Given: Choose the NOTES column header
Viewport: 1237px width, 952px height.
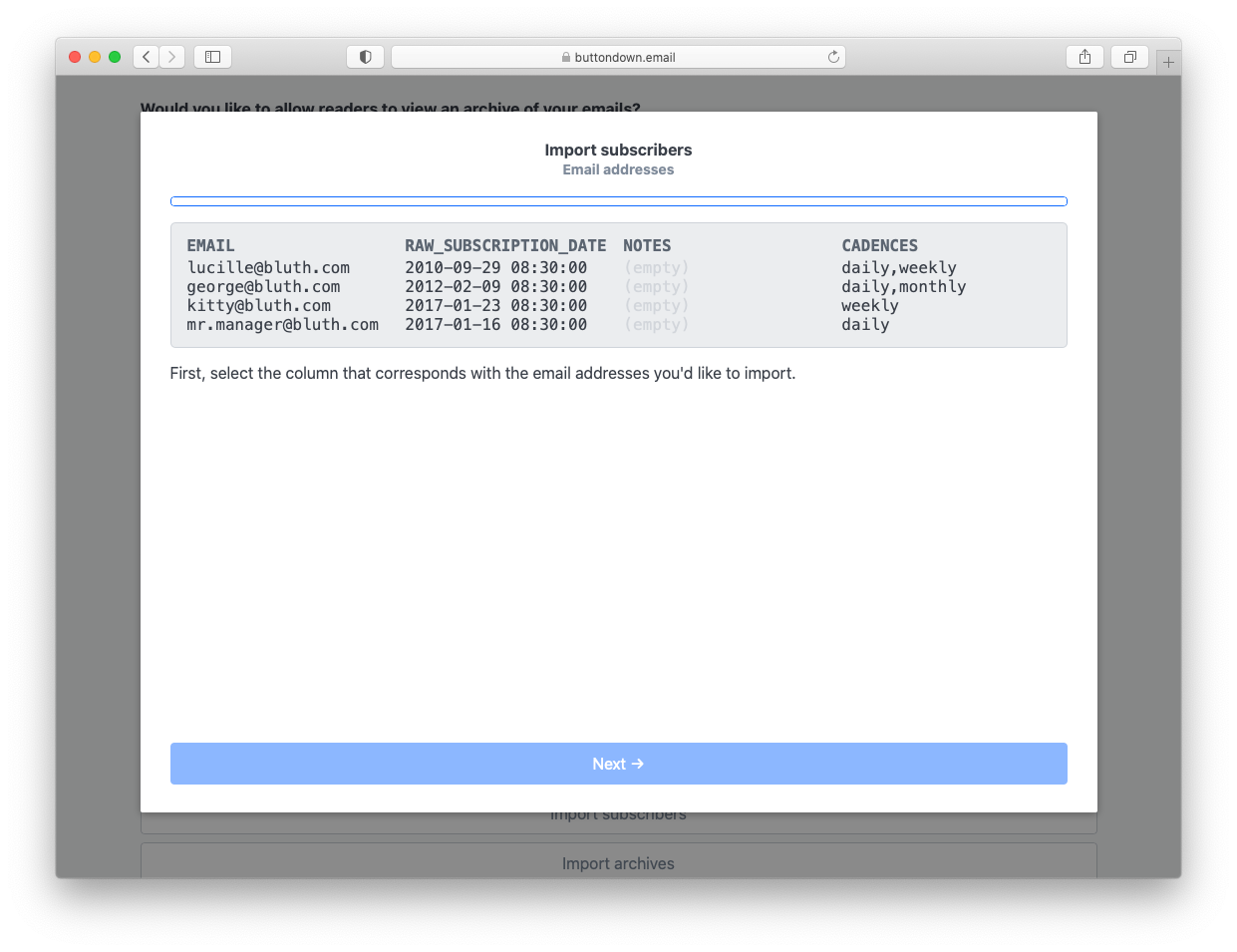Looking at the screenshot, I should pos(647,245).
